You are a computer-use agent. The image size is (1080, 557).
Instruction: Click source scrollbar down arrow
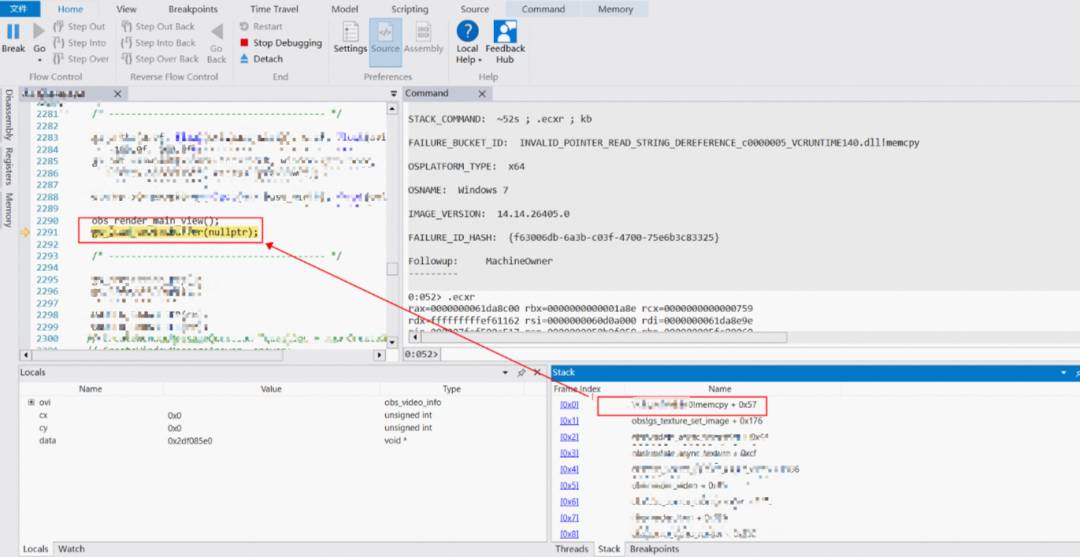point(392,342)
